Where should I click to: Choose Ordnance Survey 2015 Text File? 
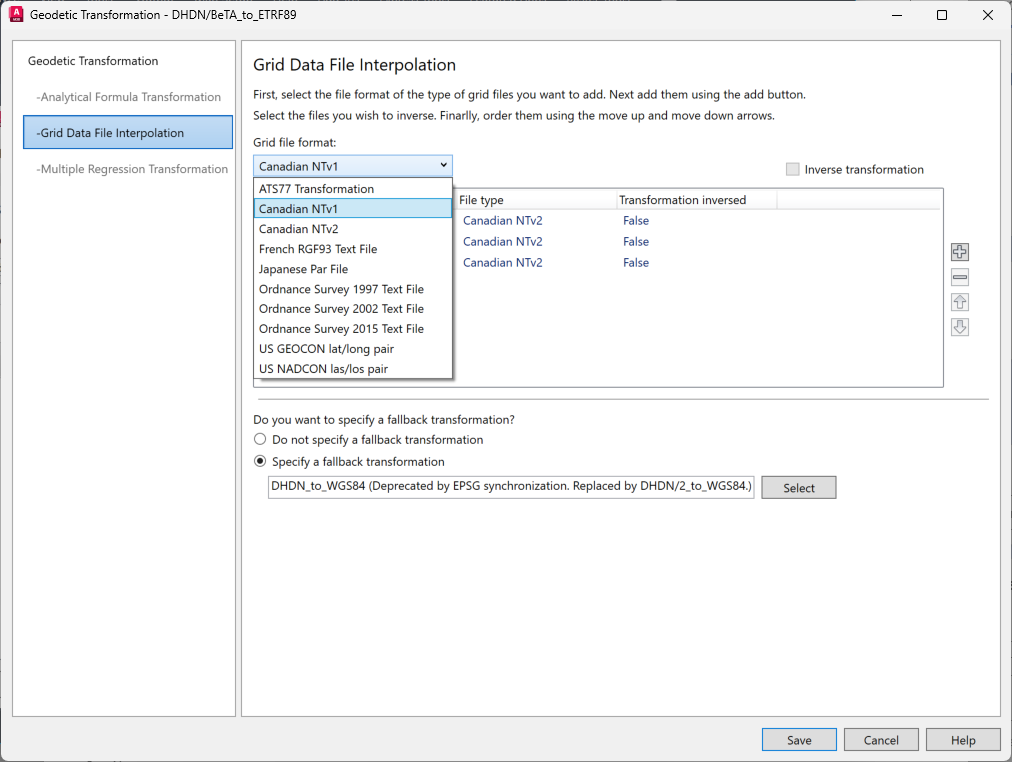click(352, 329)
